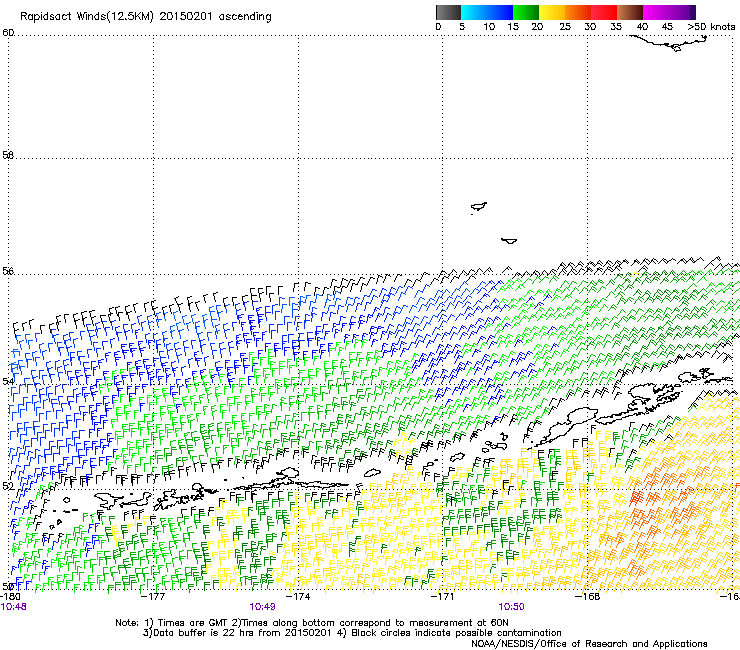
Task: Click the 10:49 measurement time label
Action: point(262,607)
